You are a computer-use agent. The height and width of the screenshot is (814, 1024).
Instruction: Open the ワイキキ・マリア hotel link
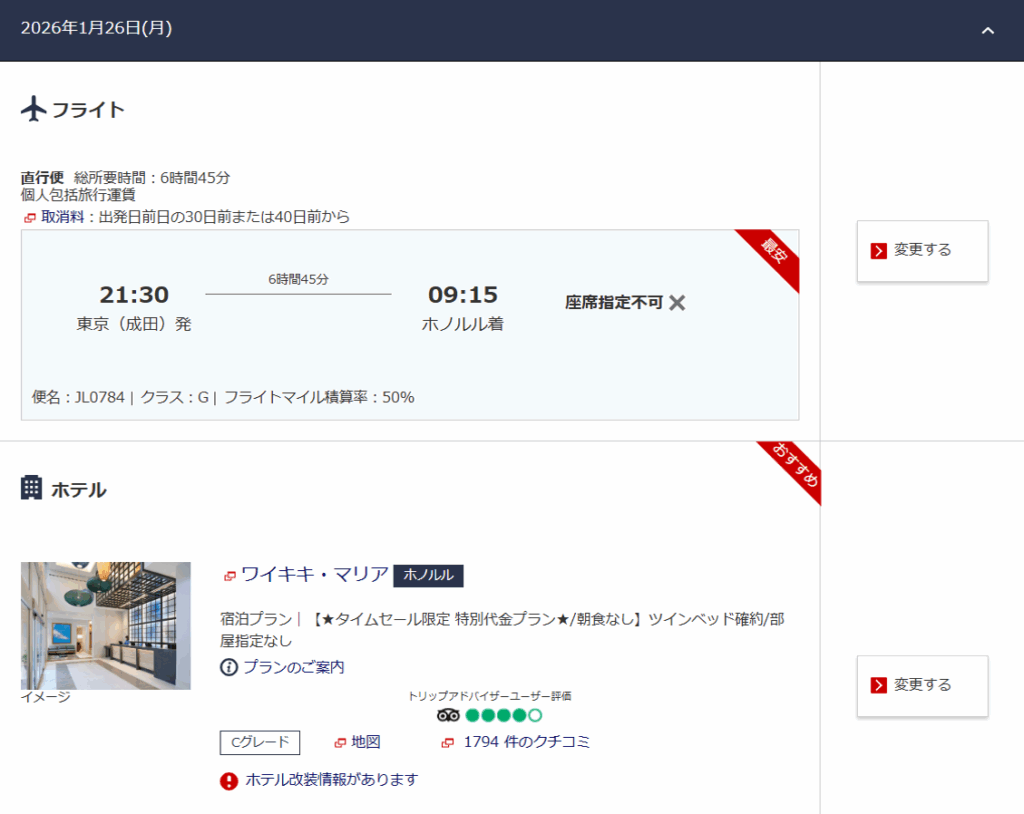tap(314, 575)
